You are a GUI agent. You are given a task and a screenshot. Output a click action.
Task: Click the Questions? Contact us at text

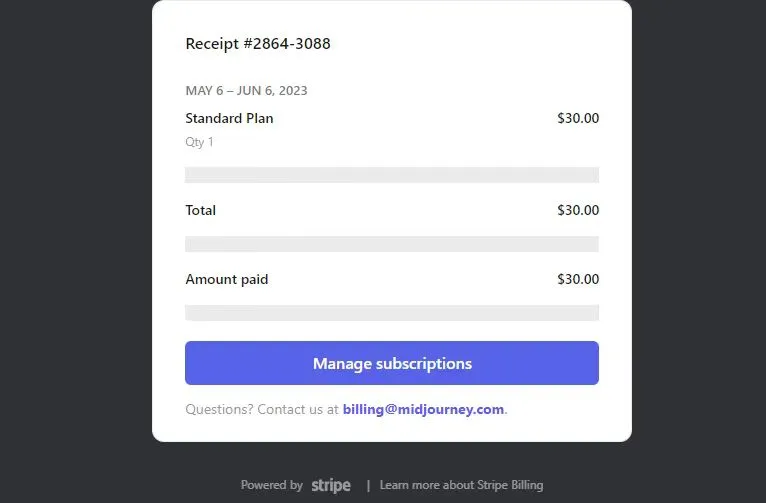click(262, 409)
